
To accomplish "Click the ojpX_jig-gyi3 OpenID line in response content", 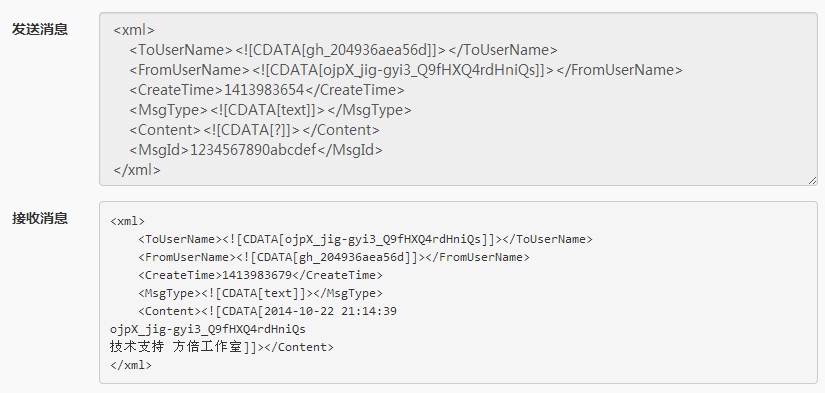I will (208, 329).
